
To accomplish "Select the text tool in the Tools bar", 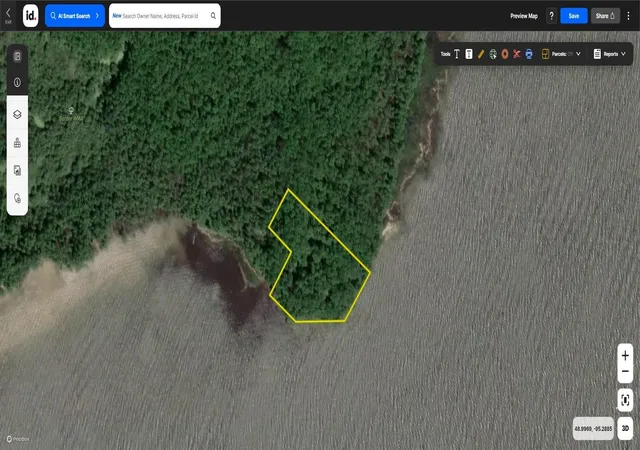I will click(457, 54).
